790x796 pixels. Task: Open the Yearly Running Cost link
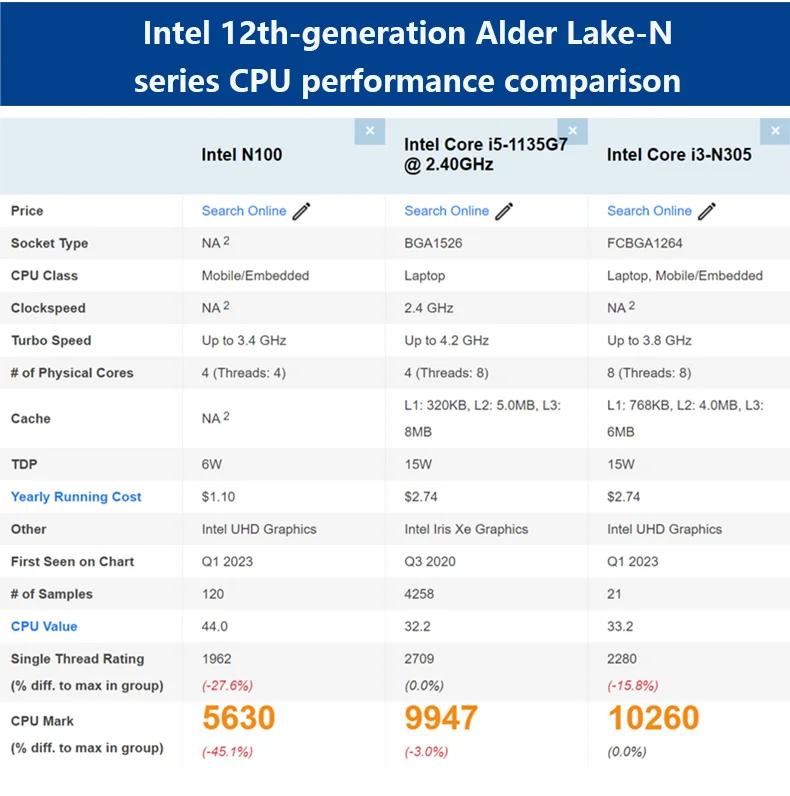[x=76, y=497]
